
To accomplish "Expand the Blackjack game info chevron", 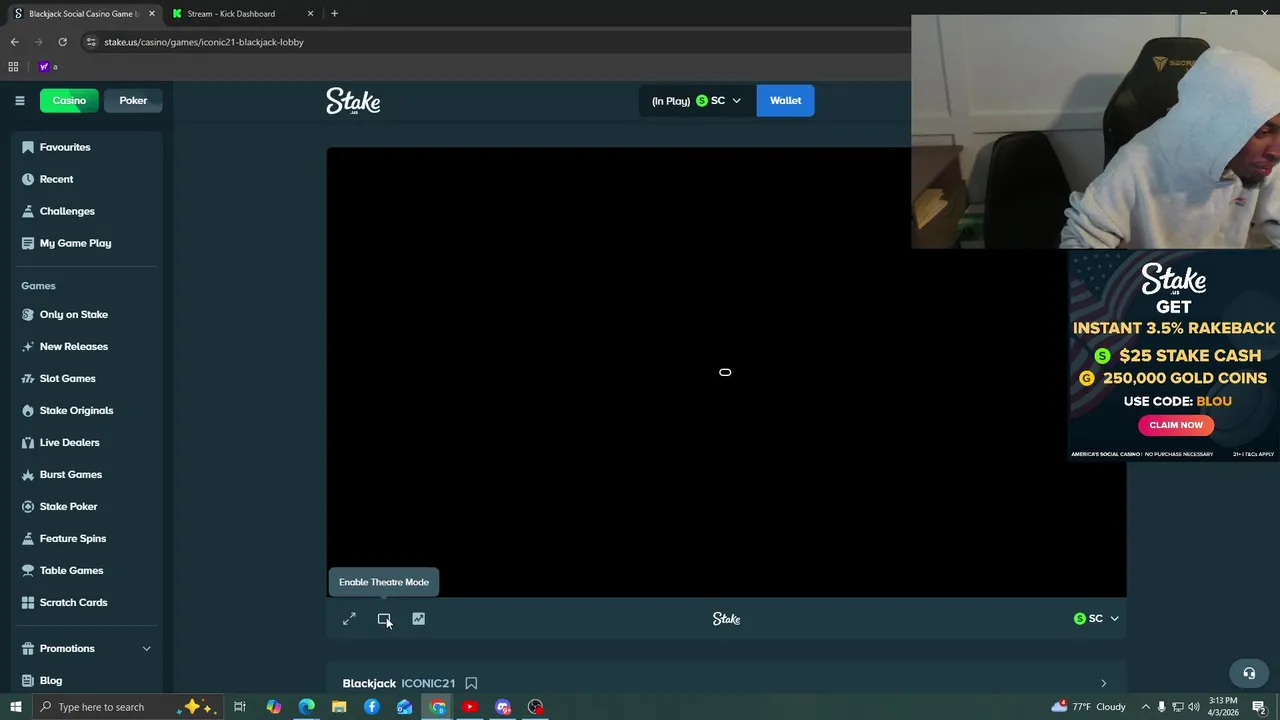I will [x=1103, y=683].
